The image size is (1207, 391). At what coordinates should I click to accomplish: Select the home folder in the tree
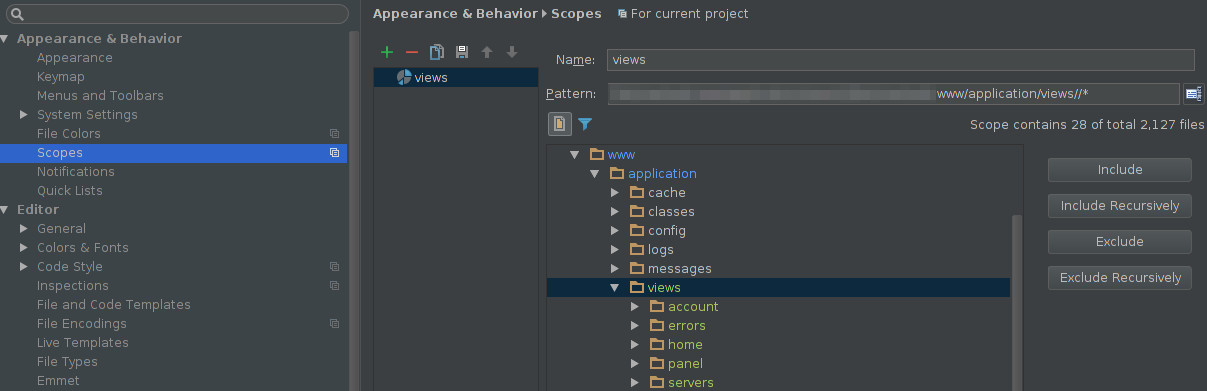tap(685, 344)
